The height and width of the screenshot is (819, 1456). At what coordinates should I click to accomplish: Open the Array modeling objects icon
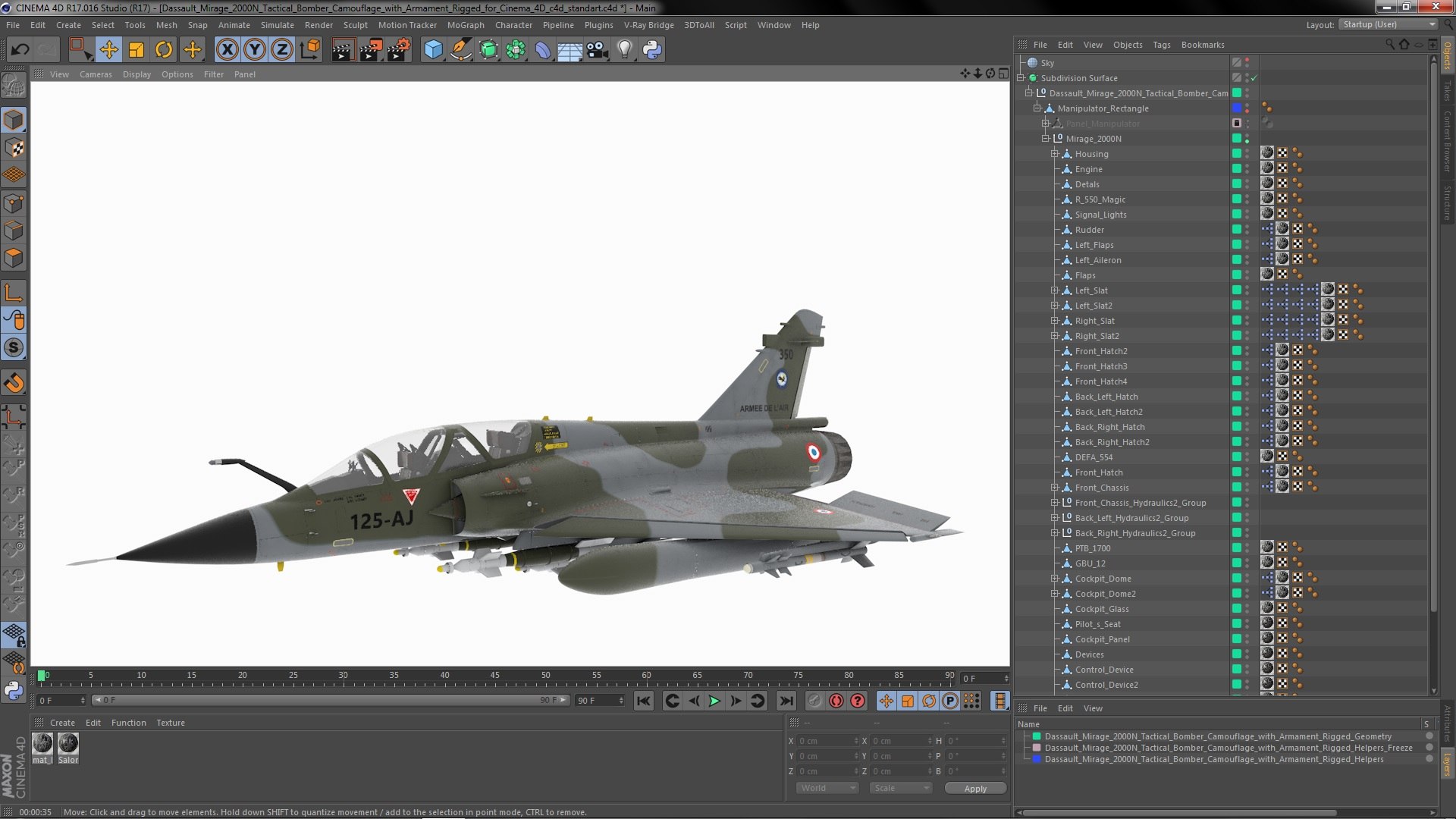click(516, 50)
